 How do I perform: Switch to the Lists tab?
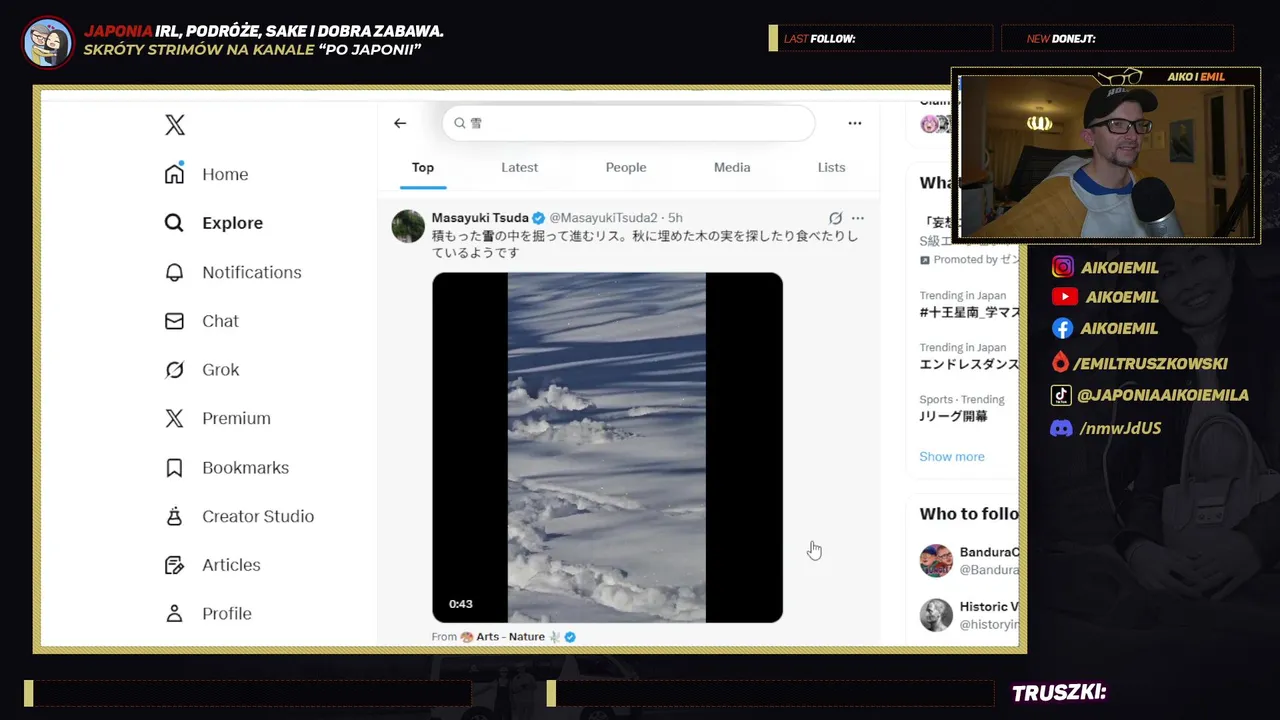pos(831,168)
